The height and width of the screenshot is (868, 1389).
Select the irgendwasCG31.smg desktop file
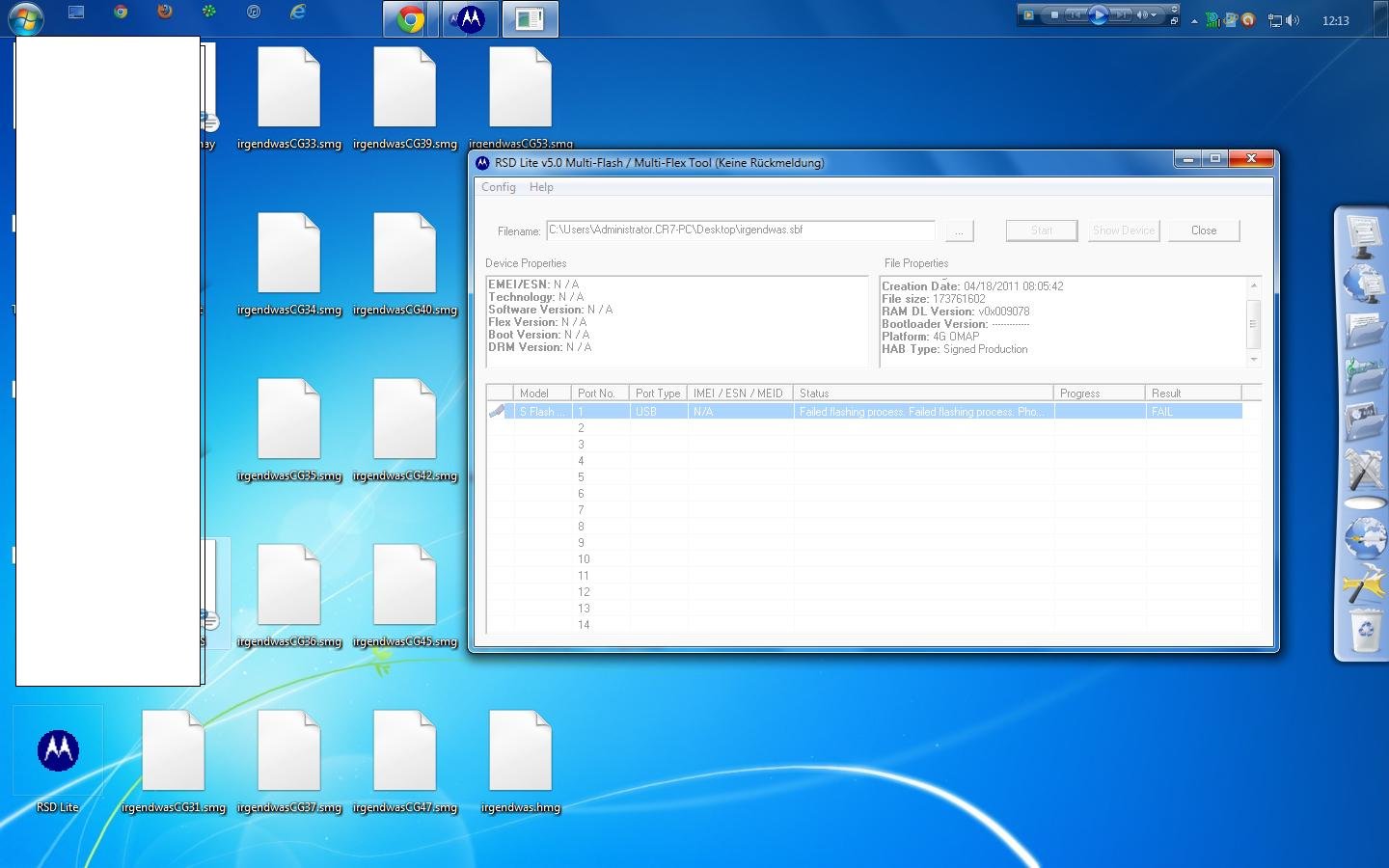[174, 764]
